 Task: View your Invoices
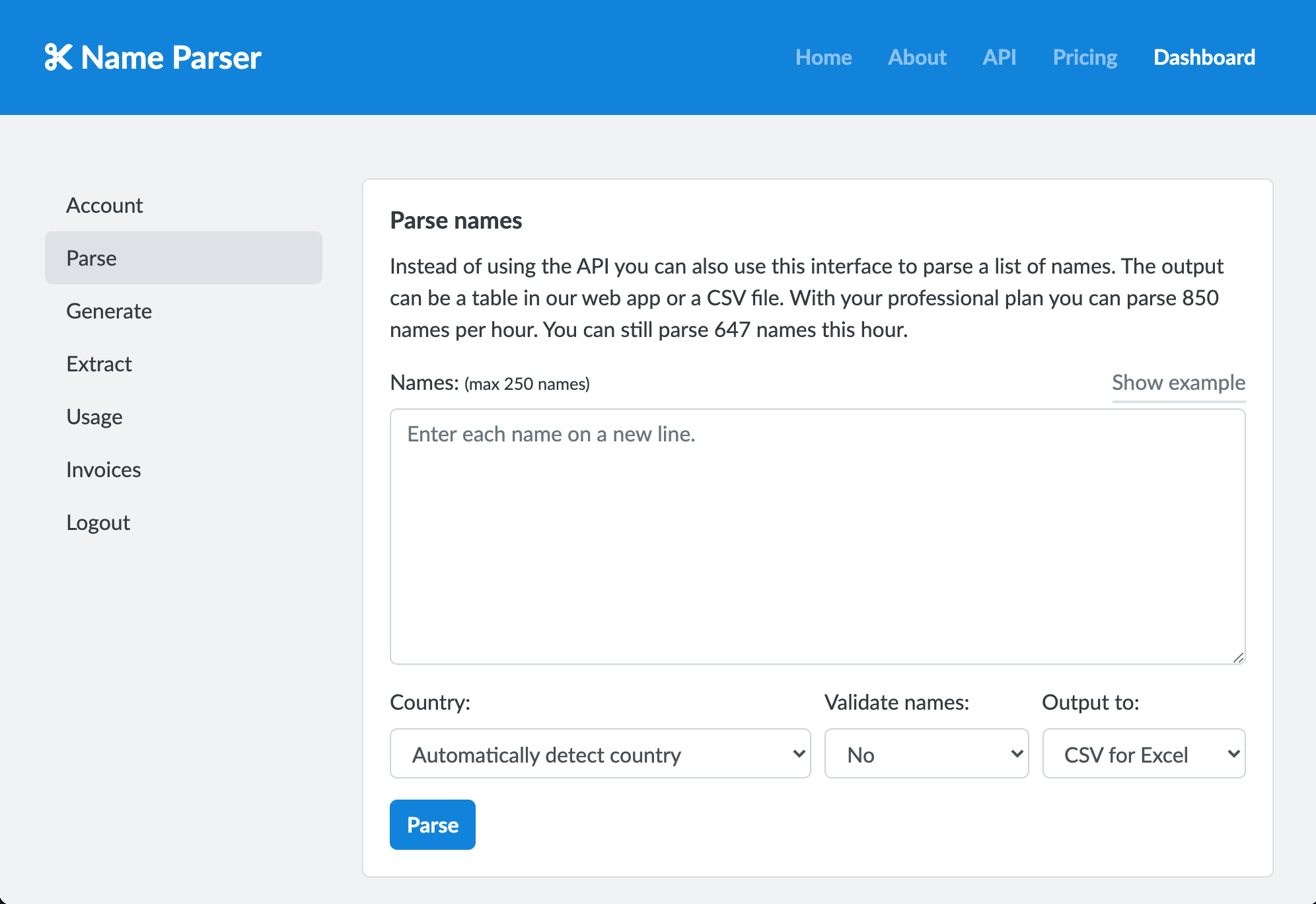[103, 469]
